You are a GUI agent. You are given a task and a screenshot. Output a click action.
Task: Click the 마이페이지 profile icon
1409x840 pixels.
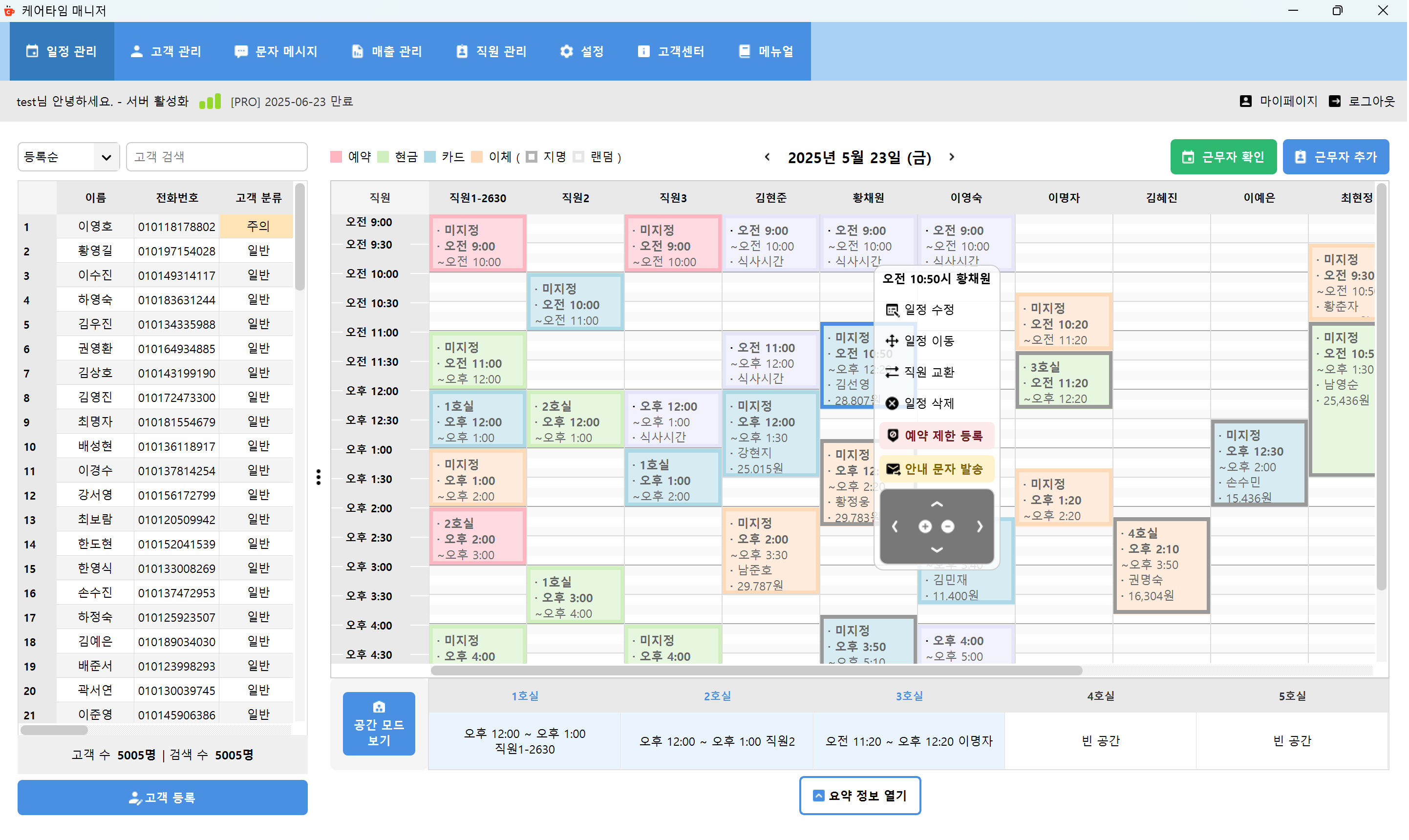1245,101
